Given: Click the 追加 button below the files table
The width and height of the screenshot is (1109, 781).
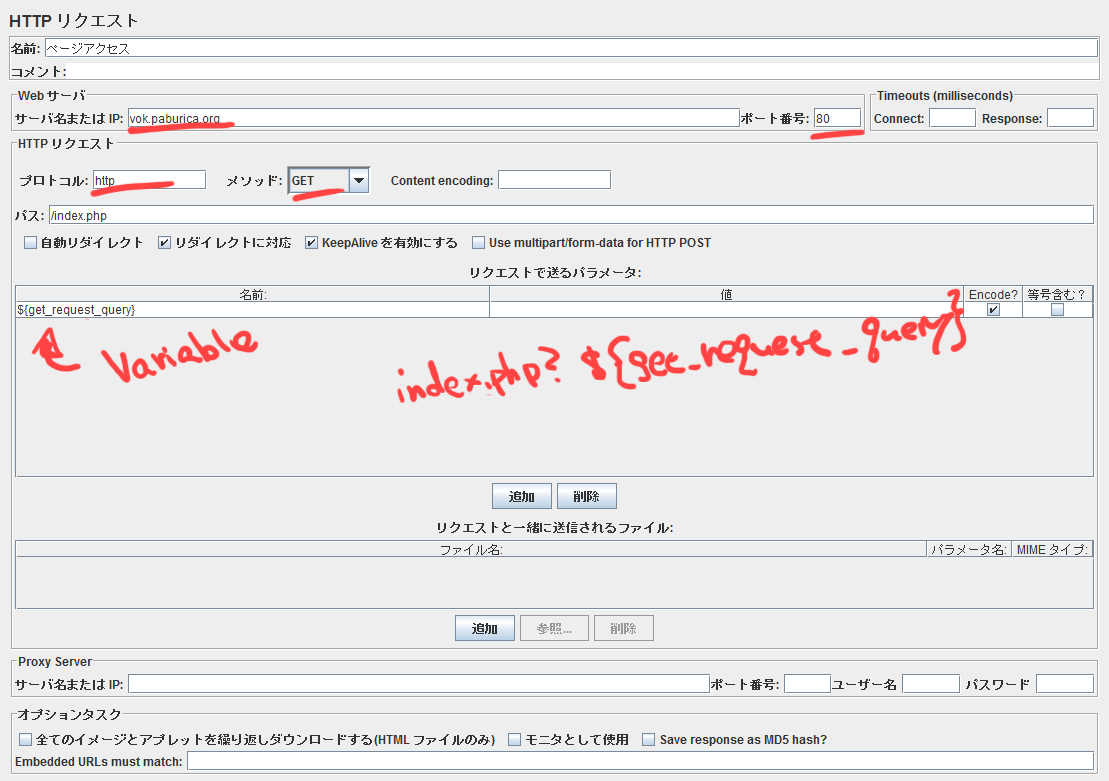Looking at the screenshot, I should pyautogui.click(x=484, y=628).
